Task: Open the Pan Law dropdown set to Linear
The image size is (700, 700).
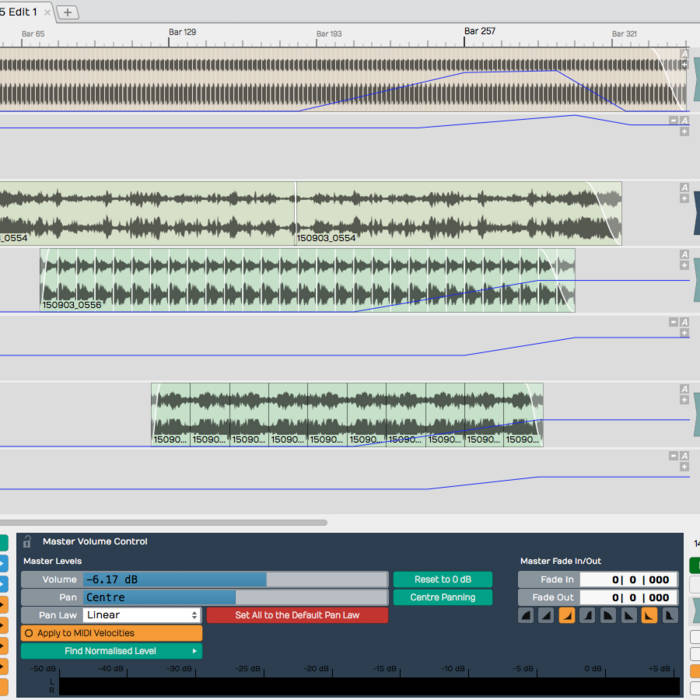Action: coord(141,615)
